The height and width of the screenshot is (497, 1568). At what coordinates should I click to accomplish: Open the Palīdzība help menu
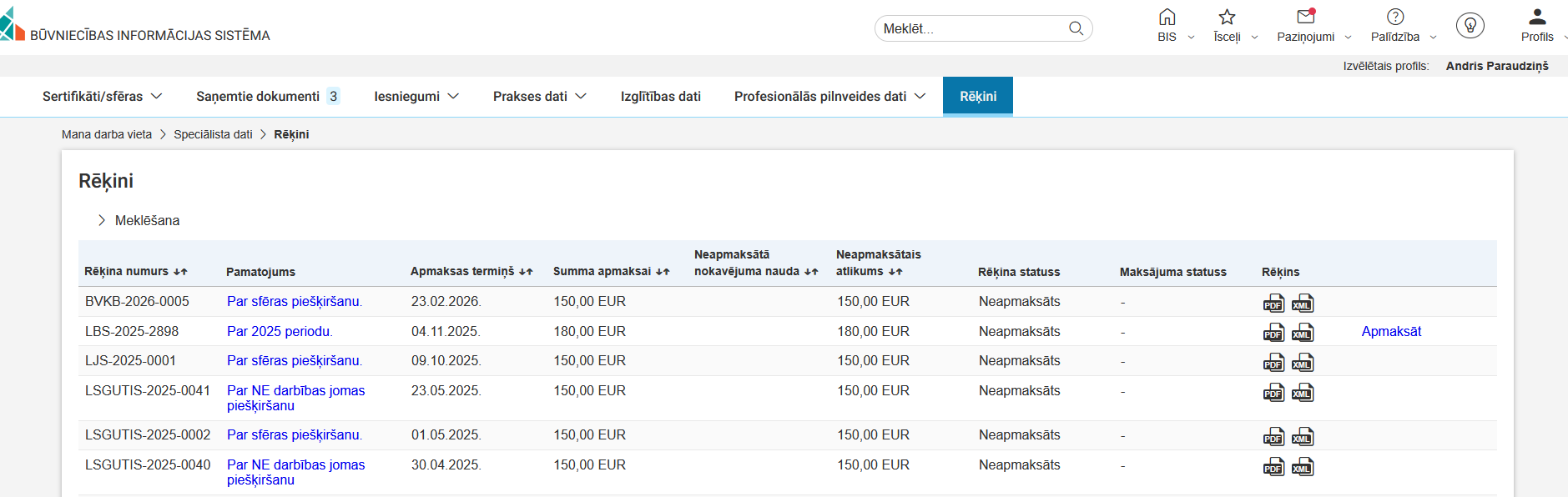1395,18
